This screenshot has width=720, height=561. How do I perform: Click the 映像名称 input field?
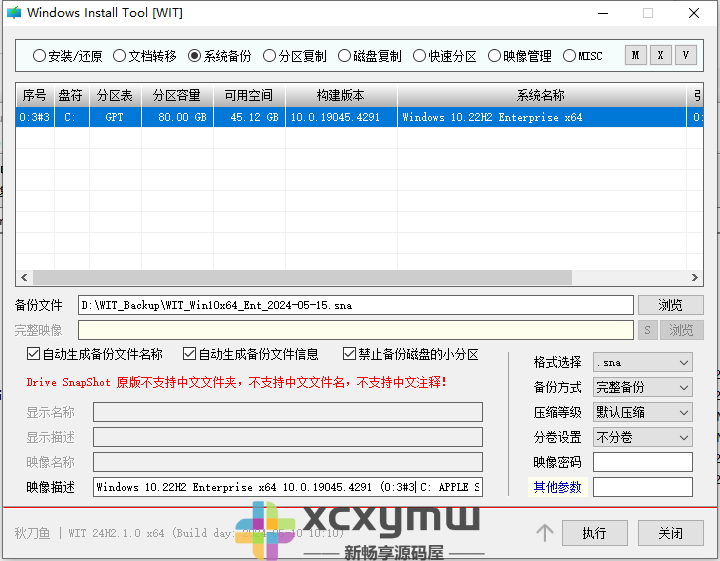pyautogui.click(x=287, y=462)
